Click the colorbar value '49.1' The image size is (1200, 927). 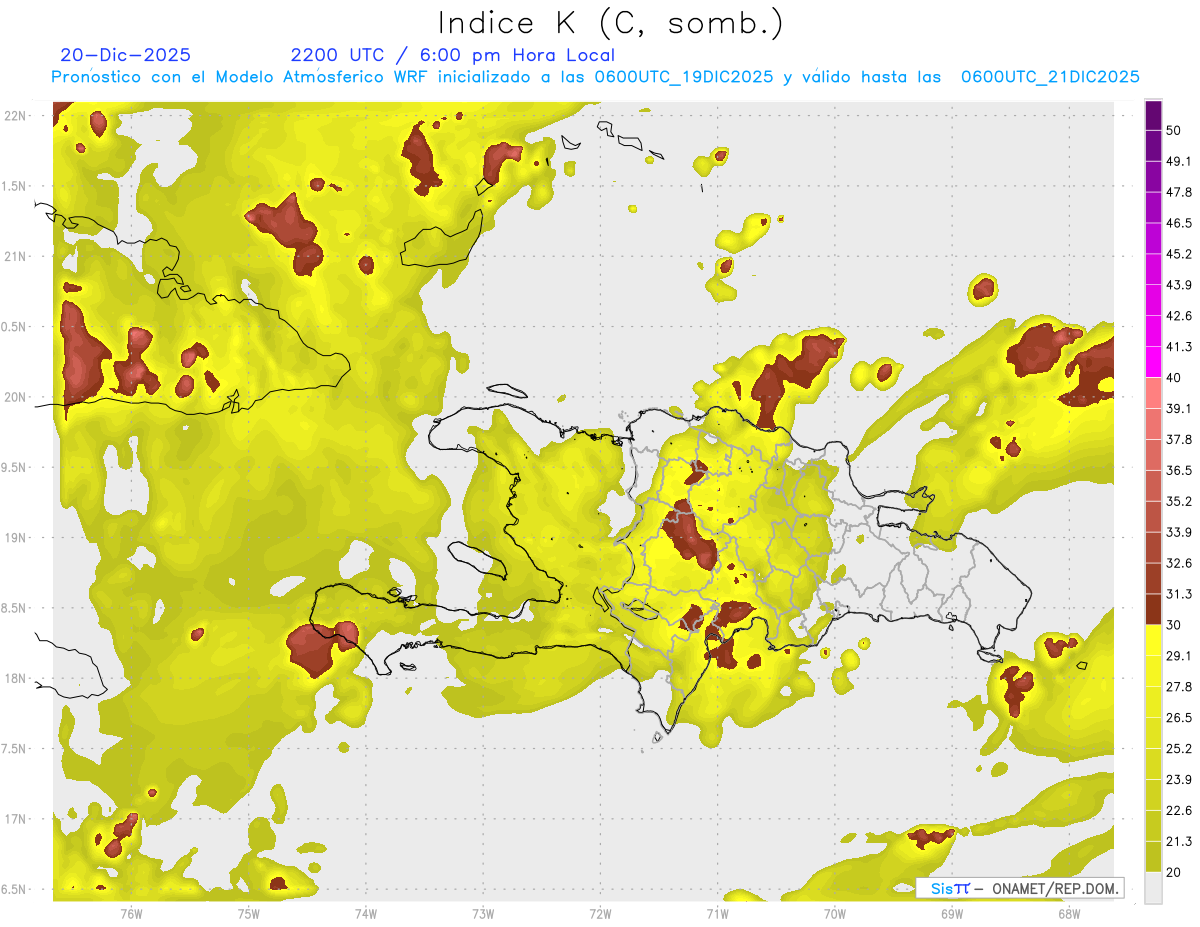1179,161
